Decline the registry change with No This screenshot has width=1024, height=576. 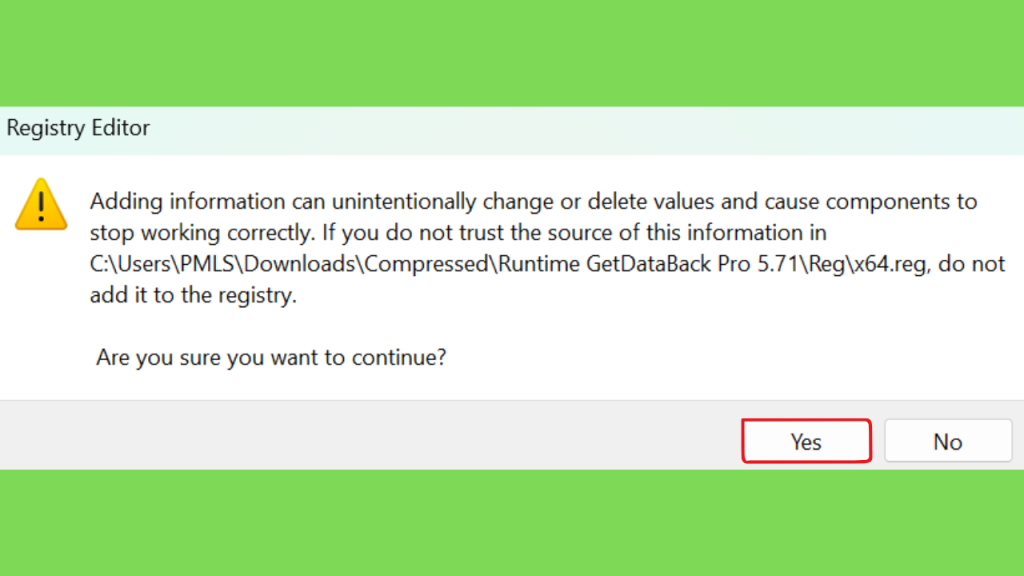[x=948, y=441]
